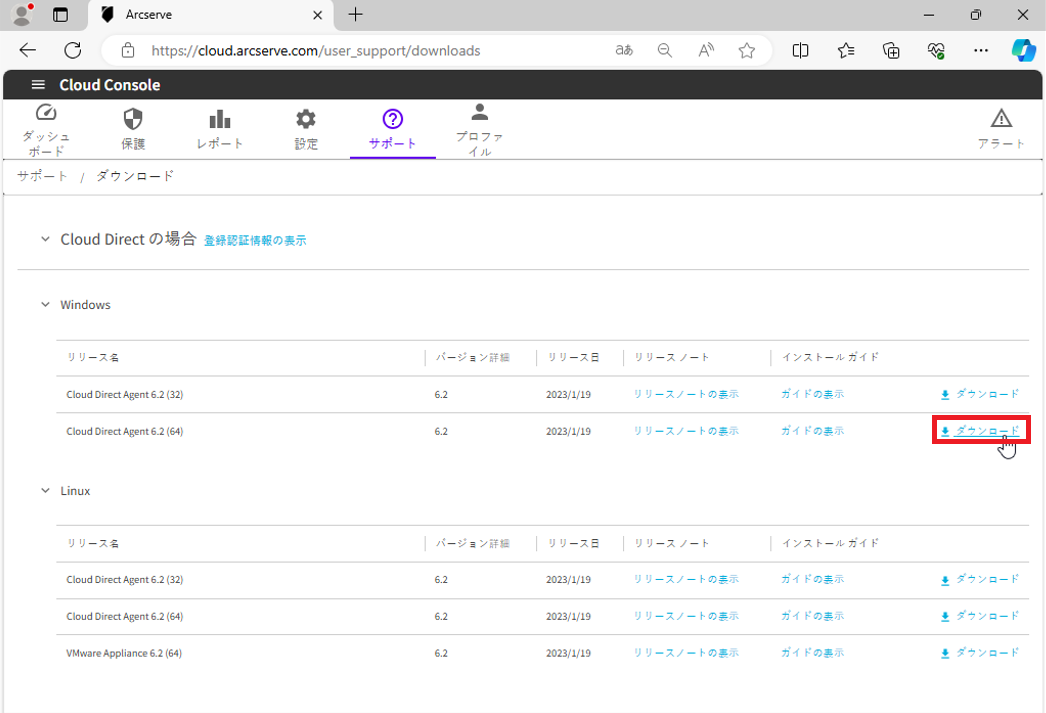Open the プロファイル person icon
Viewport: 1046px width, 713px height.
[480, 113]
